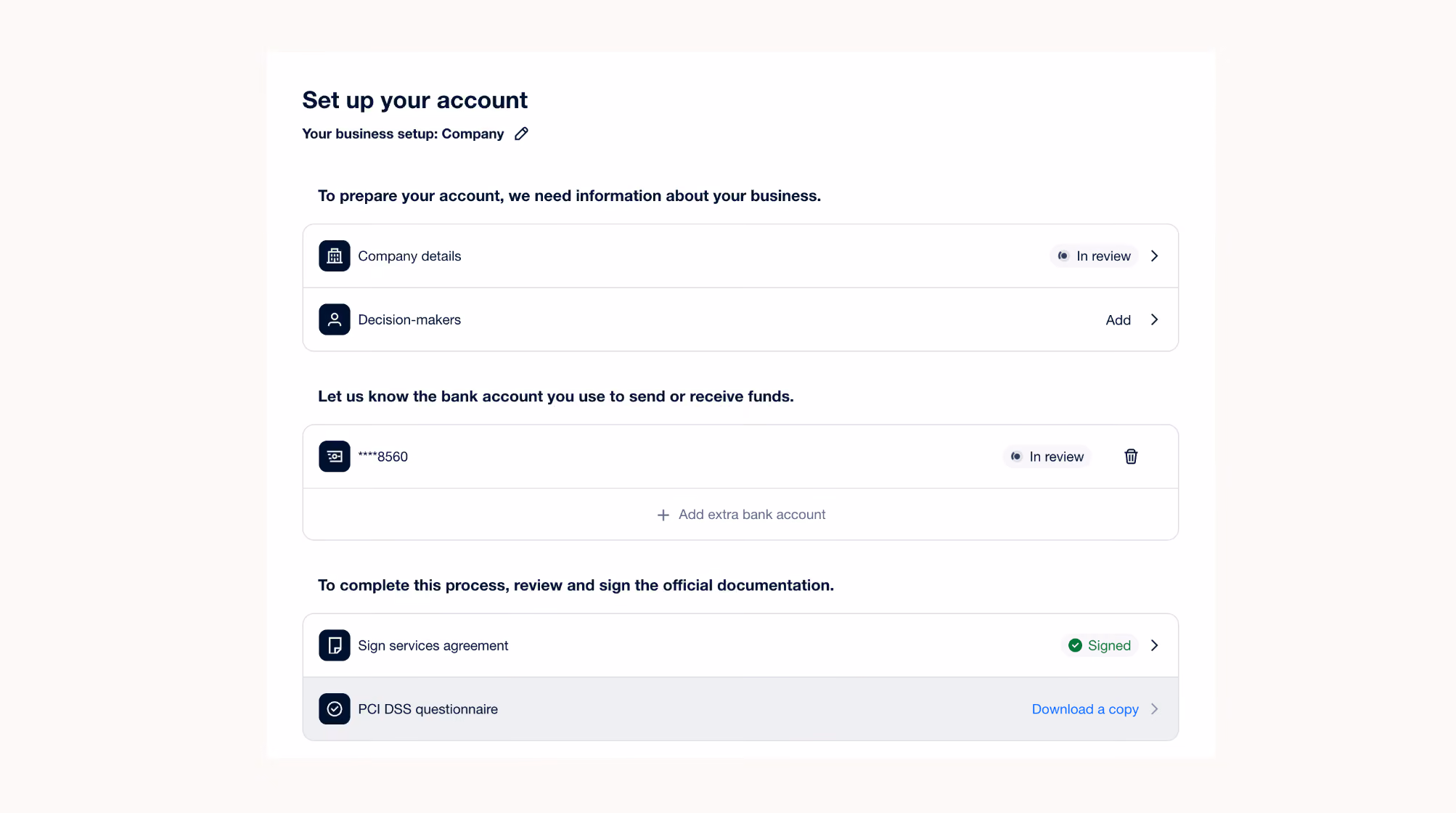1456x813 pixels.
Task: Edit business setup with pencil icon
Action: (521, 134)
